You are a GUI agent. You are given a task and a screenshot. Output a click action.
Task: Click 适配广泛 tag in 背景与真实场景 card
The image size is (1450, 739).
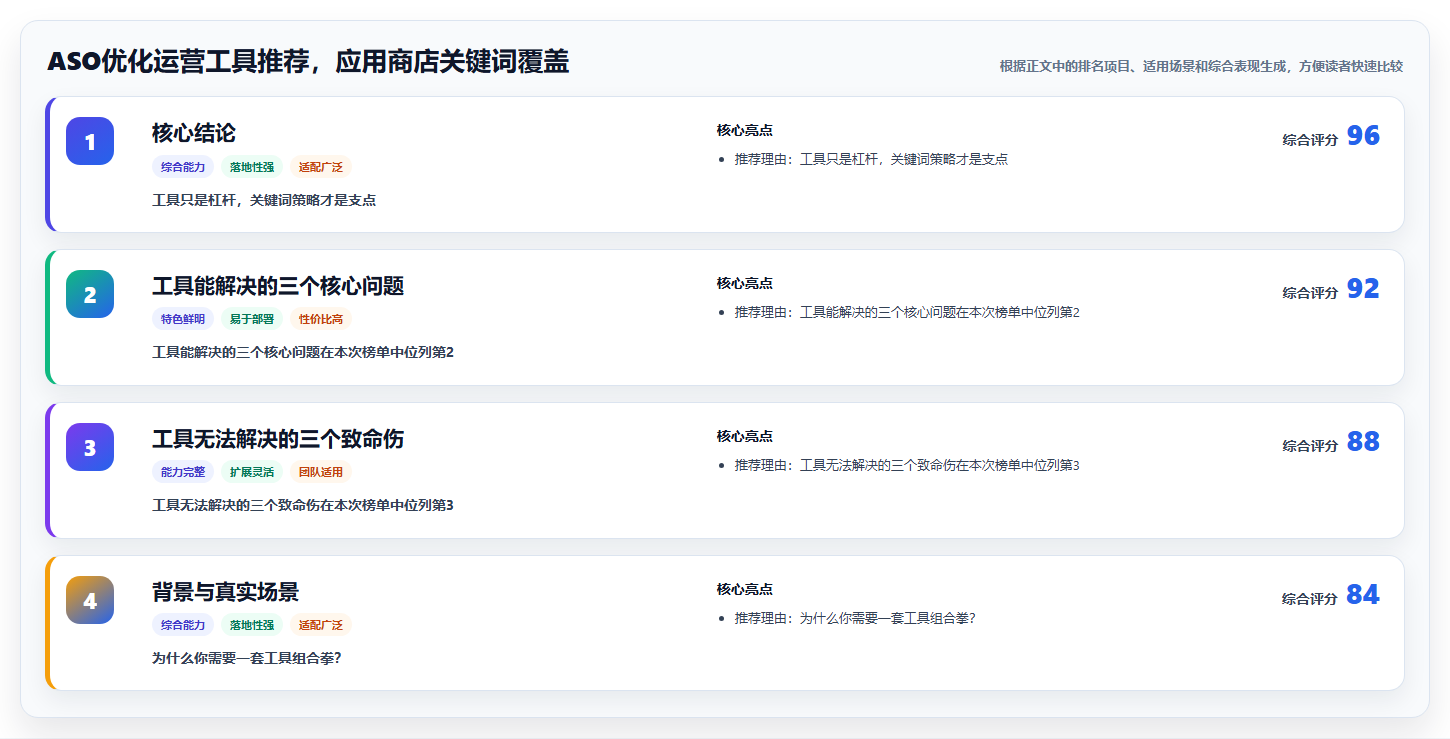click(x=321, y=625)
